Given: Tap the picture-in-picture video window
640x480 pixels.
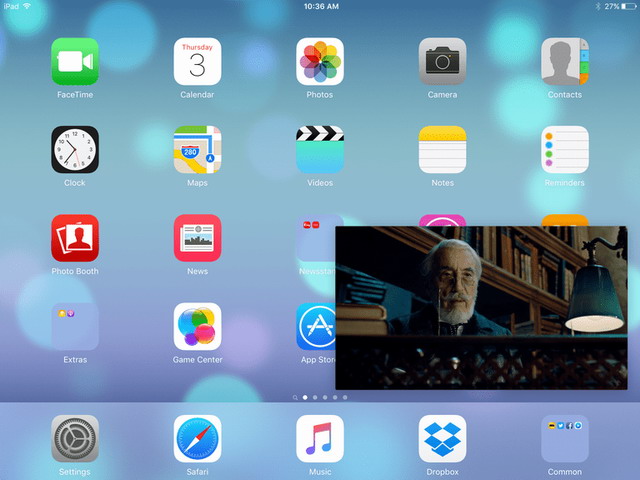Looking at the screenshot, I should point(481,307).
